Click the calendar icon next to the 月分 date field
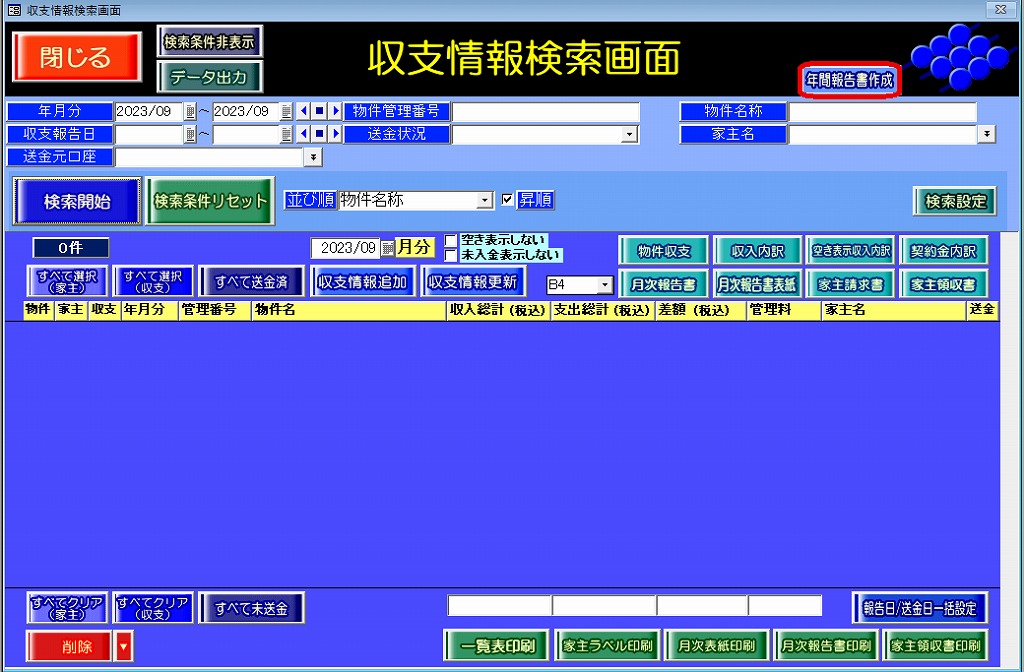This screenshot has width=1024, height=672. tap(388, 248)
